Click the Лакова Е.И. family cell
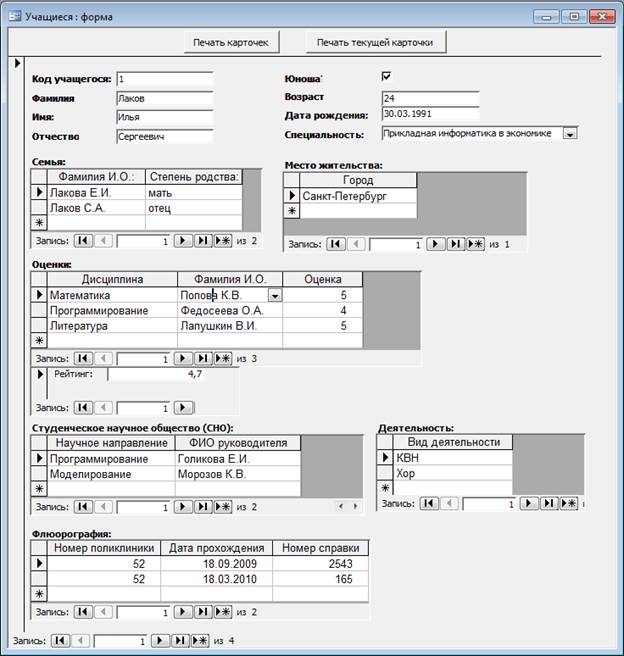 coord(96,192)
